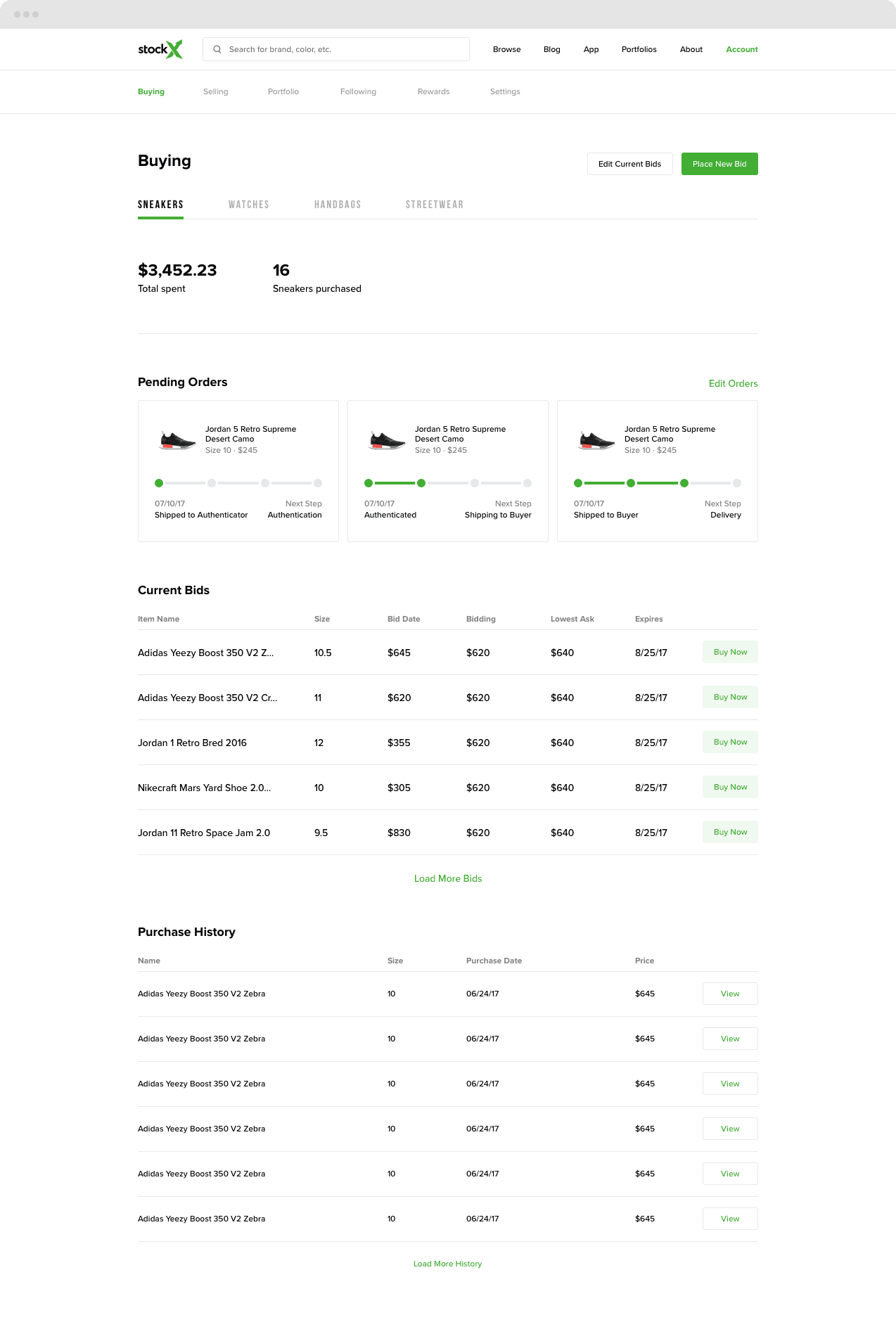Image resolution: width=896 pixels, height=1322 pixels.
Task: Click progress tracker in Shipped to Authenticator card
Action: point(238,483)
